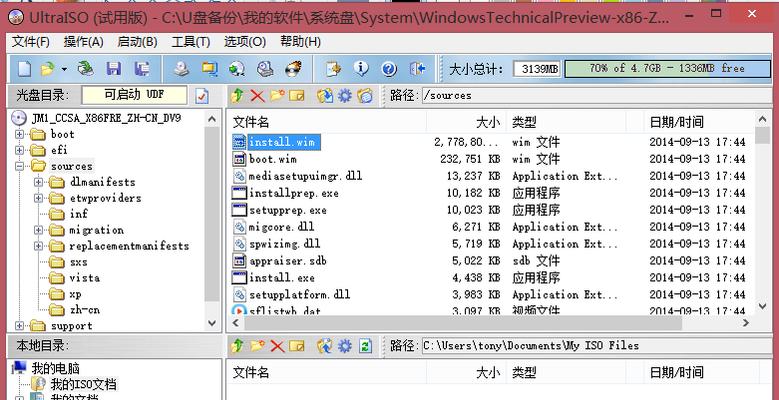Expand the boot folder node
The width and height of the screenshot is (779, 400).
tap(19, 134)
